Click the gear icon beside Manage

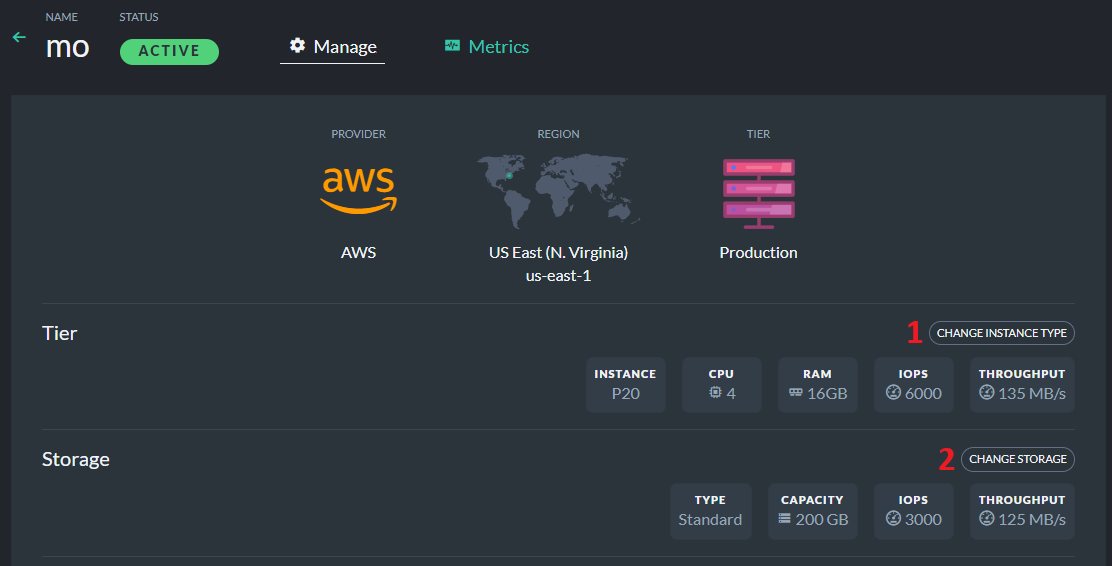tap(297, 45)
